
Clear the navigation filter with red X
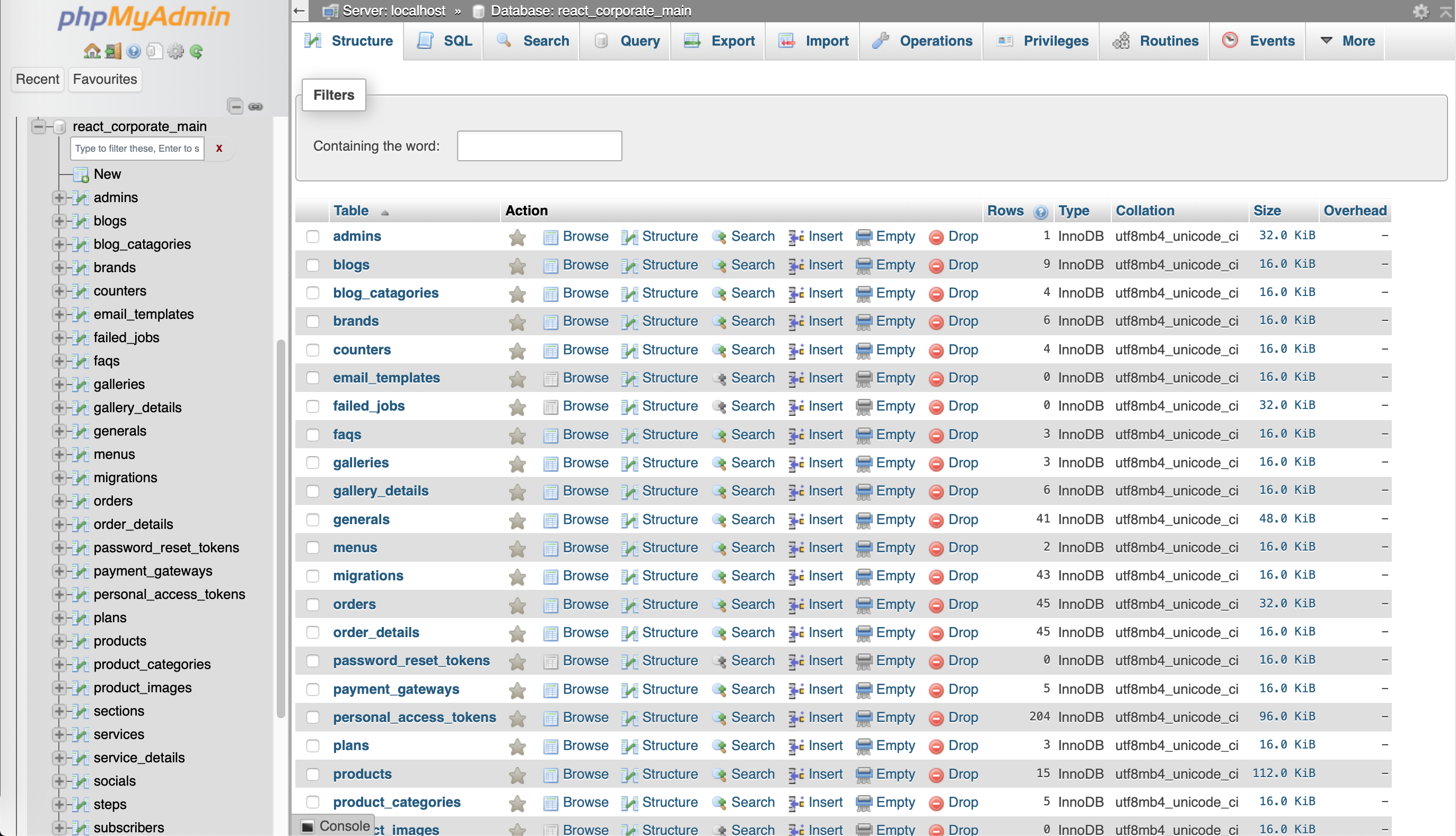(219, 148)
